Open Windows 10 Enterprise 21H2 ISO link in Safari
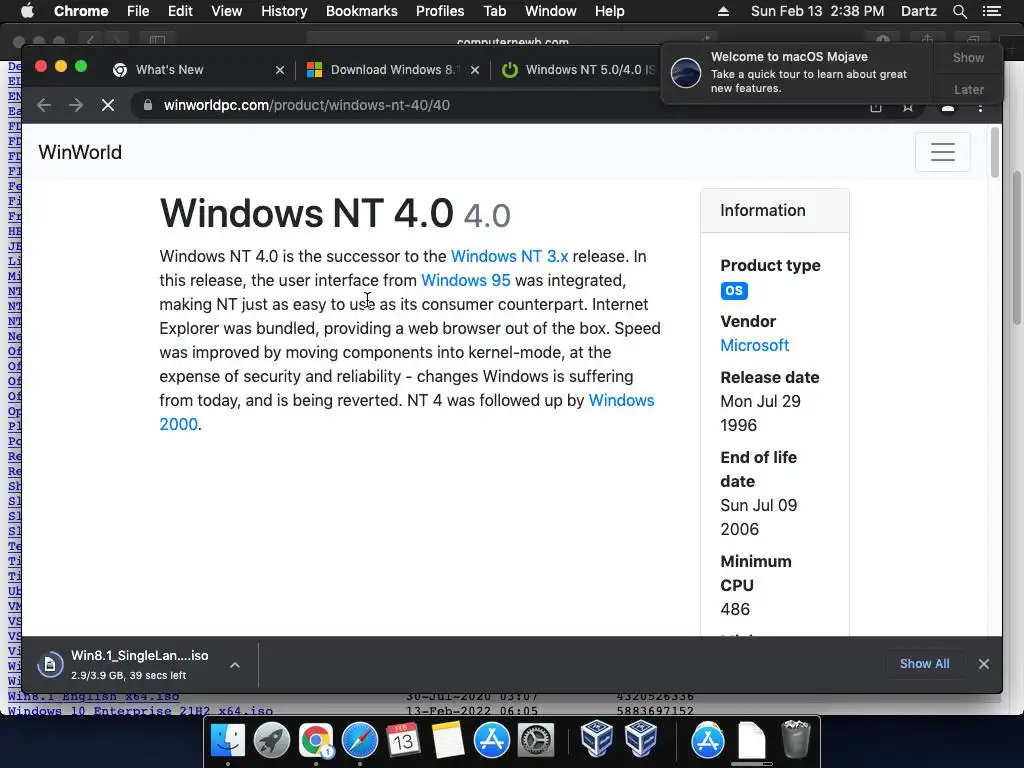 (140, 711)
